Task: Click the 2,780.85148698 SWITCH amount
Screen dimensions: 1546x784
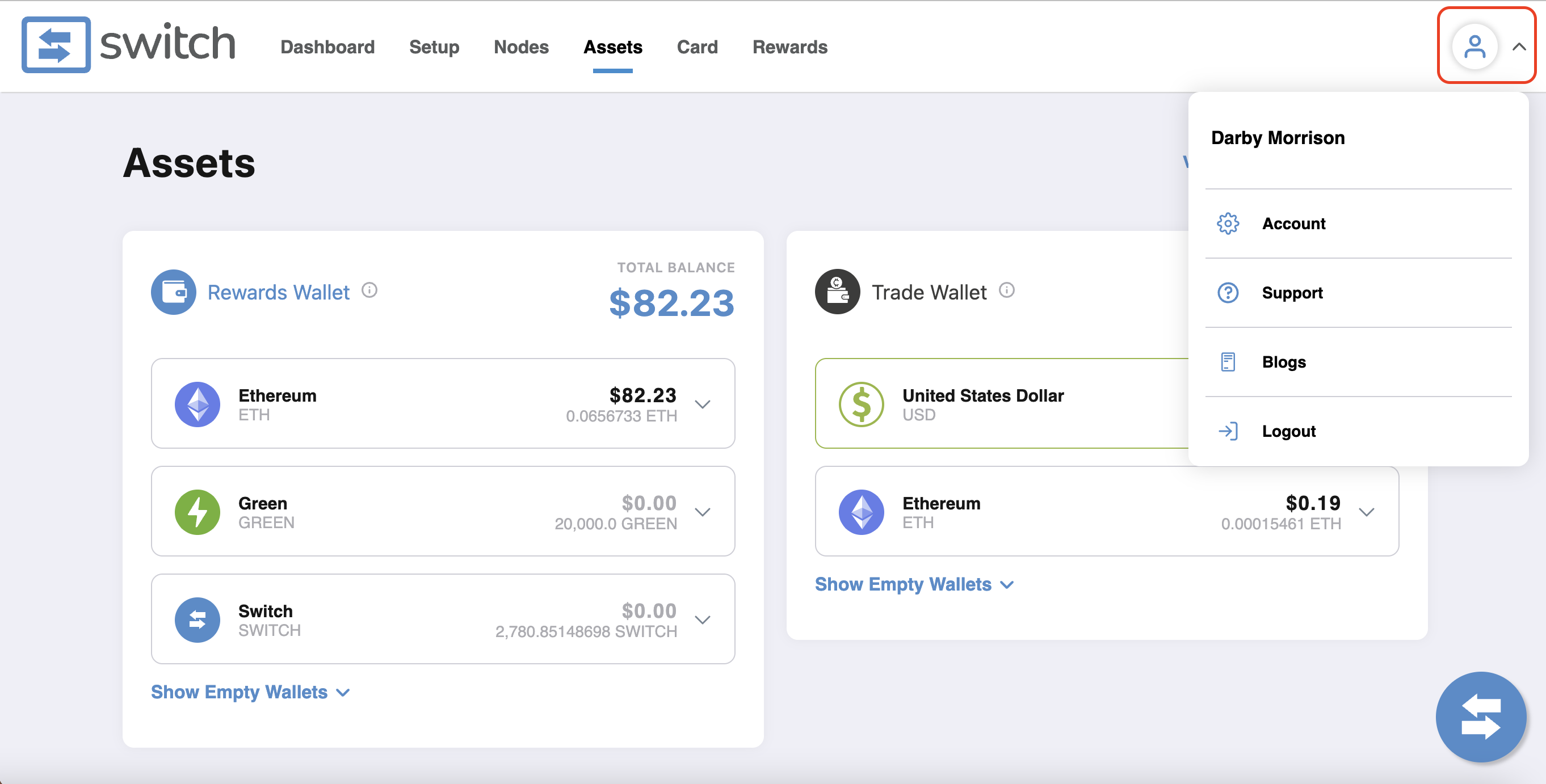Action: pos(586,631)
